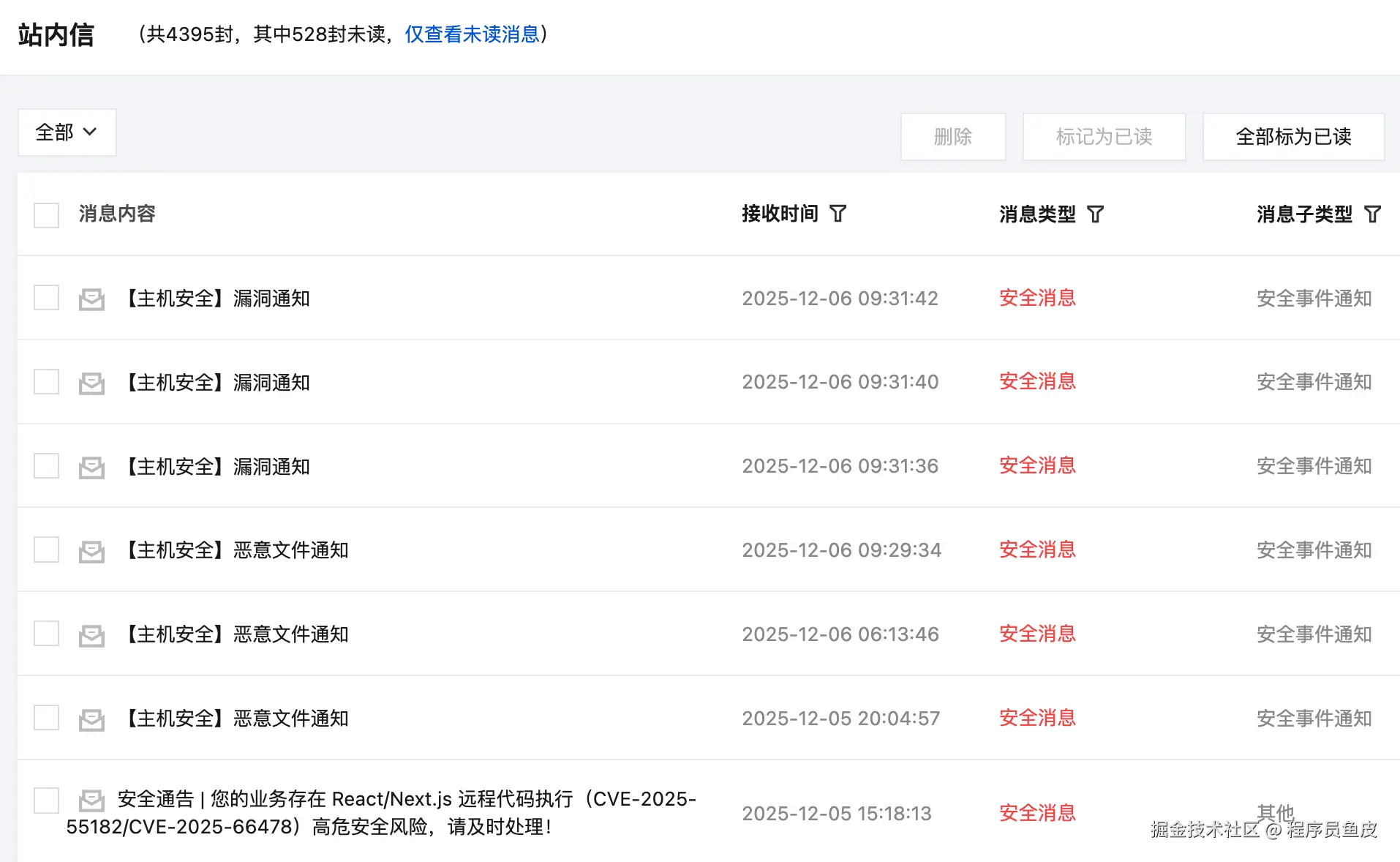This screenshot has height=862, width=1400.
Task: Click envelope icon of React/Next.js 安全通告 message
Action: point(91,800)
